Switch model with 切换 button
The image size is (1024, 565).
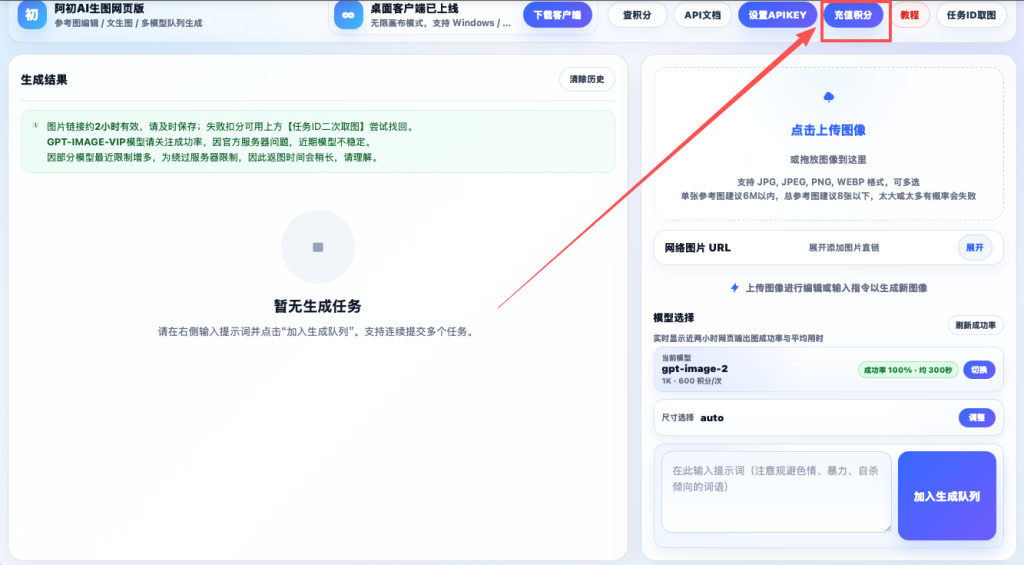point(979,370)
